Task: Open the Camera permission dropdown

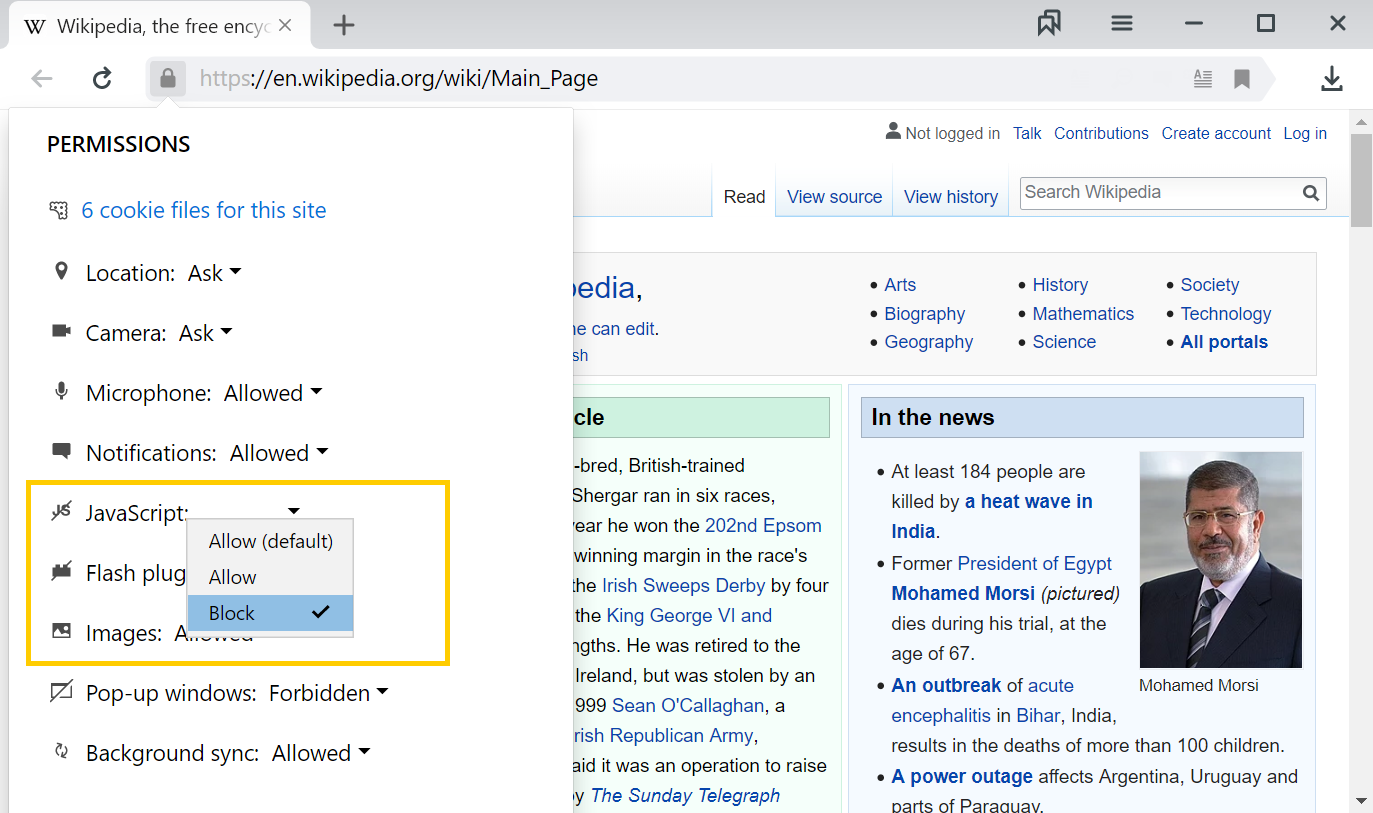Action: click(x=206, y=333)
